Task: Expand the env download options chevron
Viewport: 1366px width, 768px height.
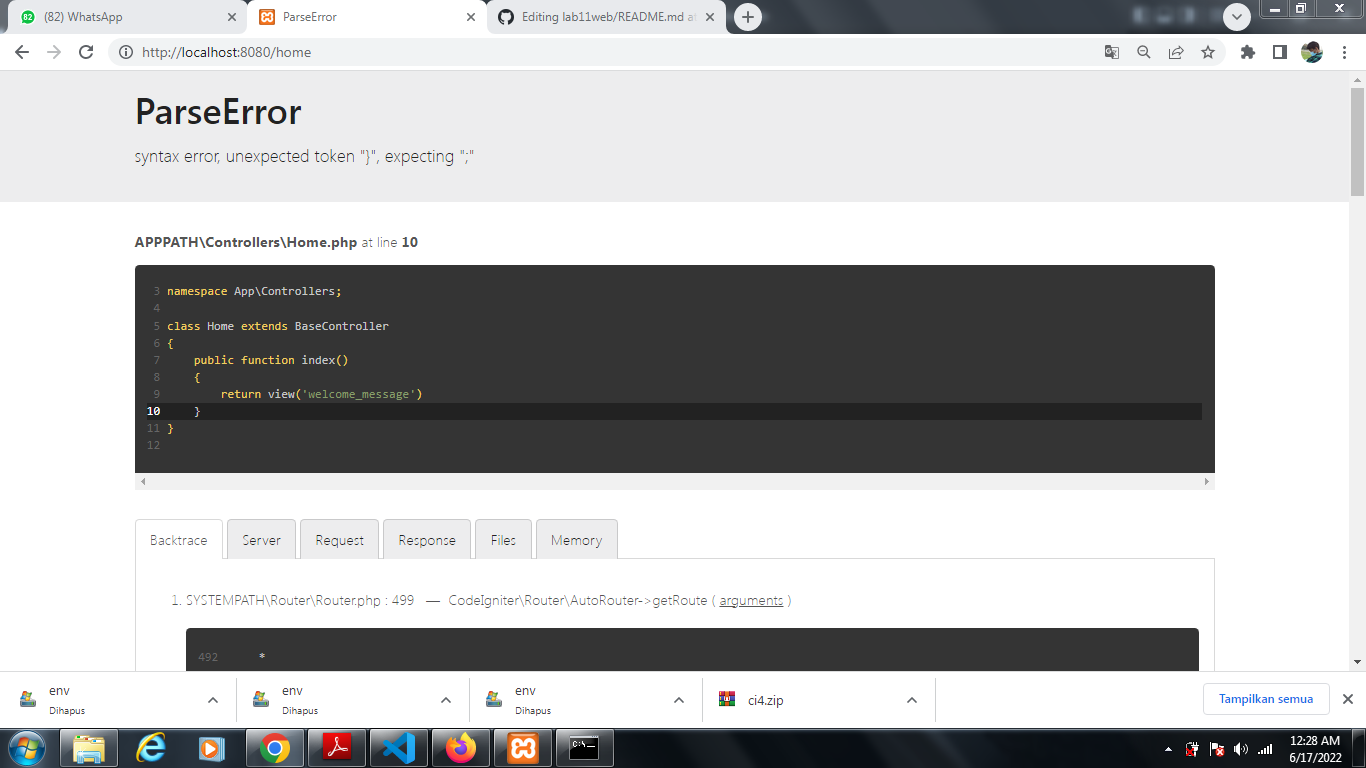Action: tap(212, 700)
